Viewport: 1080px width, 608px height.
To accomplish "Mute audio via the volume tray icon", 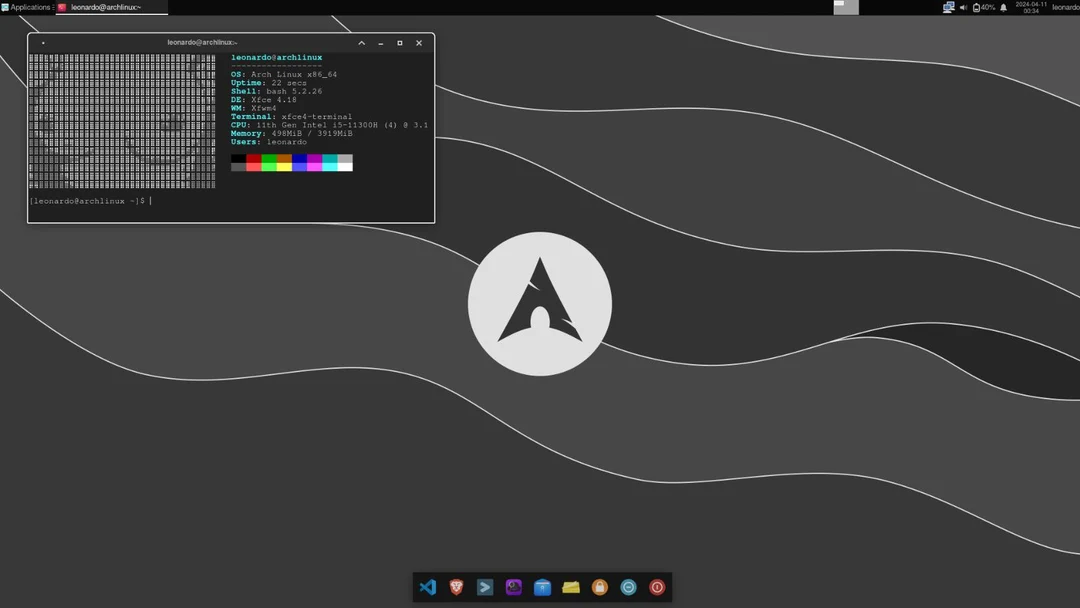I will click(962, 7).
